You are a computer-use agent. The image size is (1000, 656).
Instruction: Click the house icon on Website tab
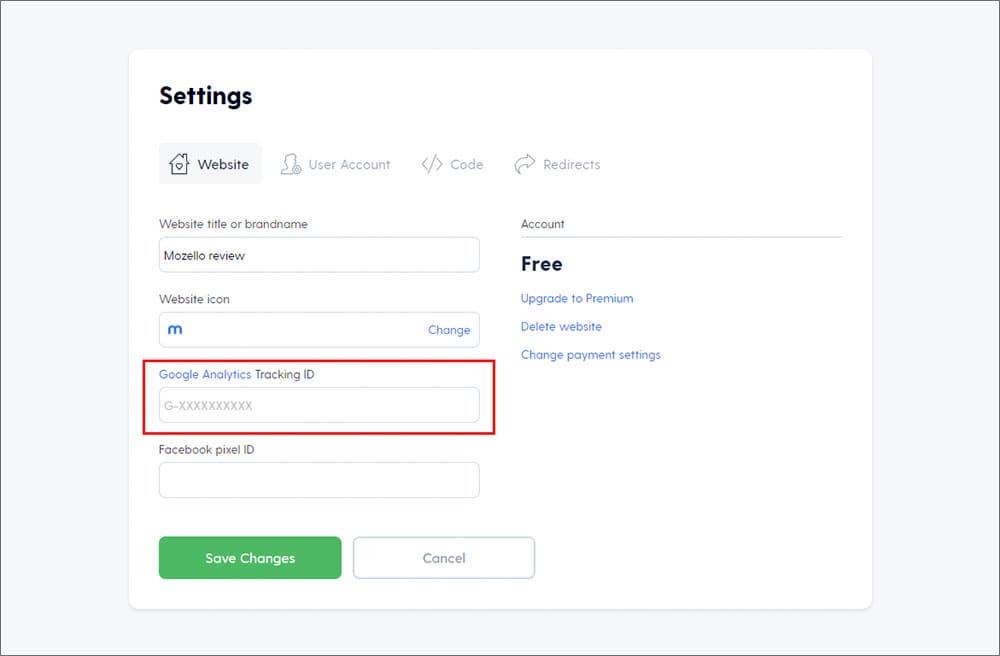tap(179, 164)
